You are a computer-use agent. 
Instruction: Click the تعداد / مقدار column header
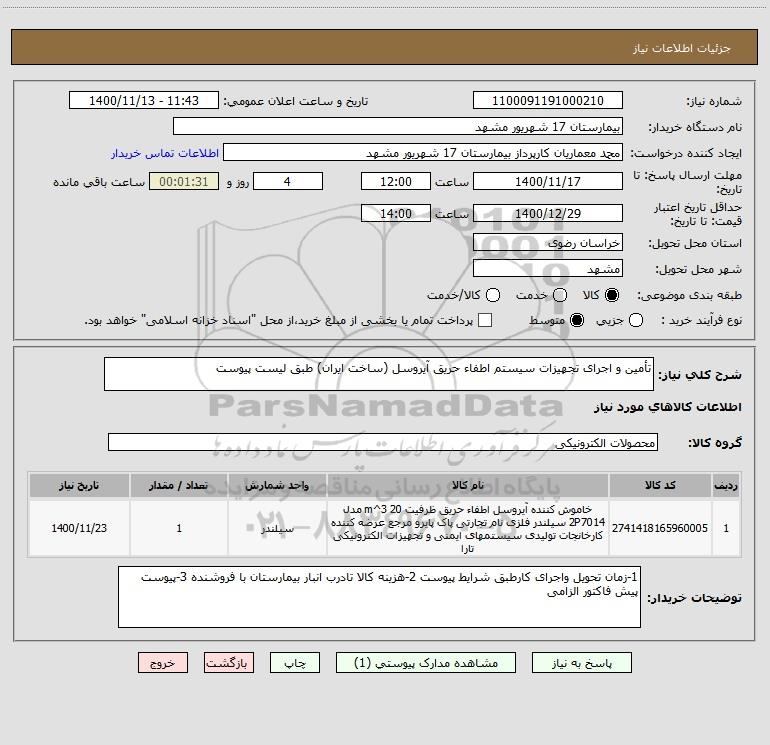pos(179,485)
